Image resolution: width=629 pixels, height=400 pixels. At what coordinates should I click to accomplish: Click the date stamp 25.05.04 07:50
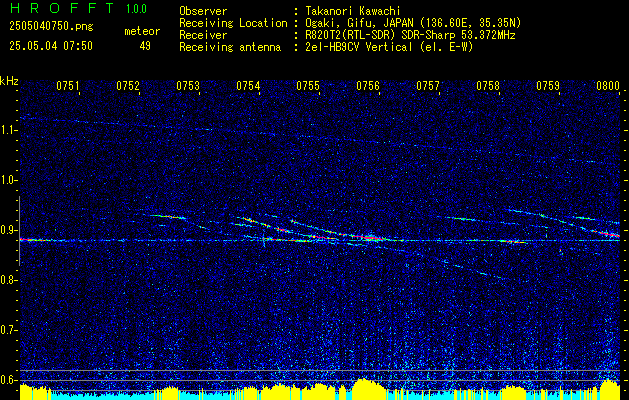(51, 46)
